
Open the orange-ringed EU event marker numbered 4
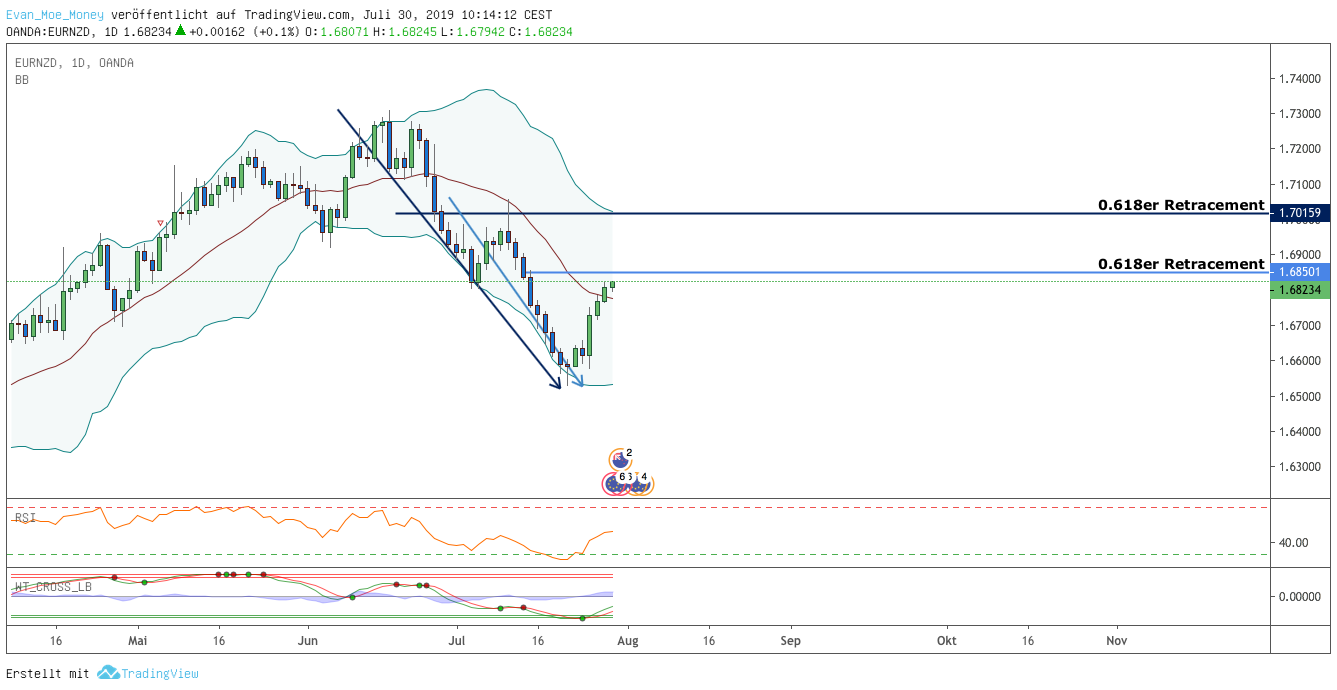641,484
